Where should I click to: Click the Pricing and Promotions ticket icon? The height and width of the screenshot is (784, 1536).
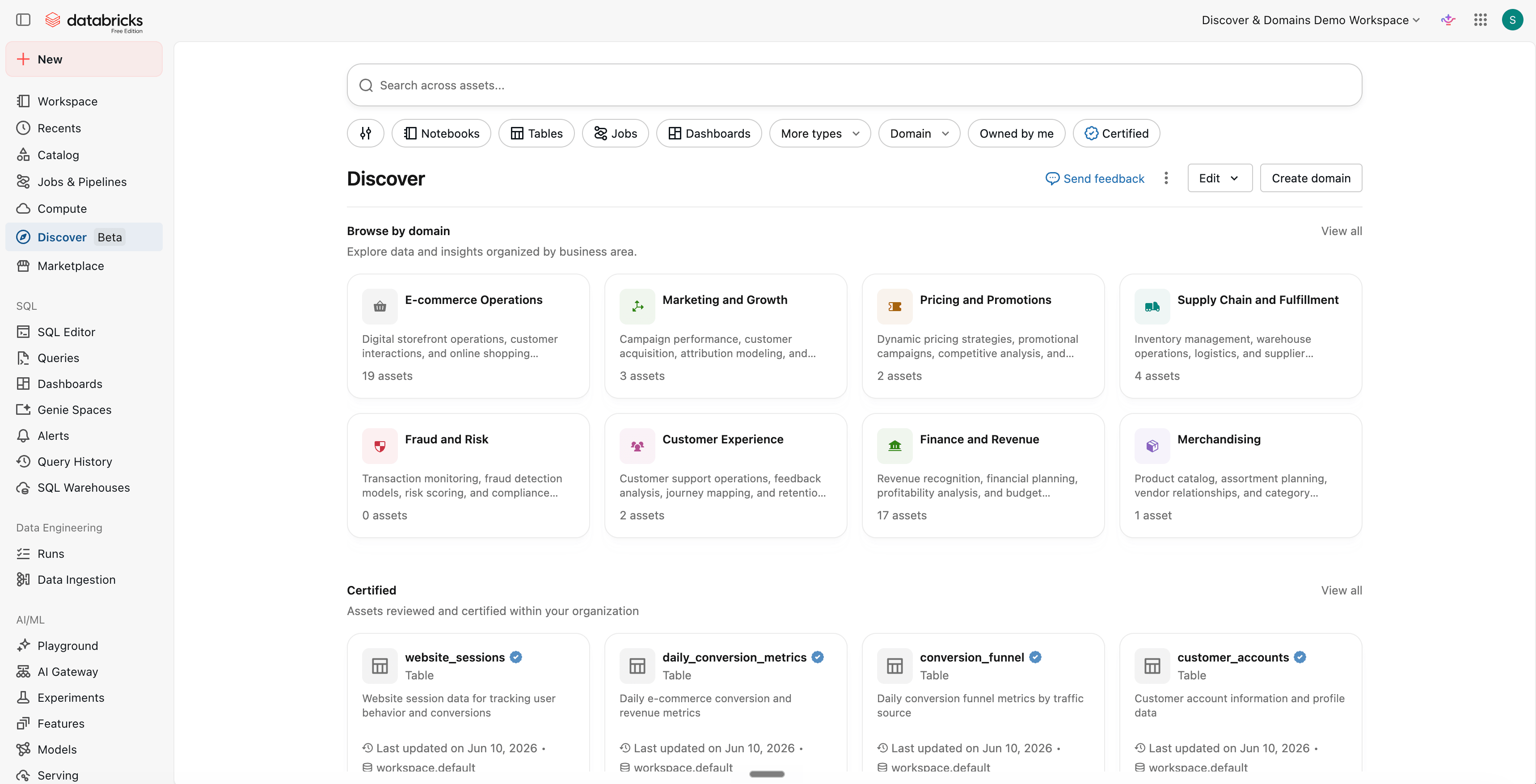click(895, 307)
